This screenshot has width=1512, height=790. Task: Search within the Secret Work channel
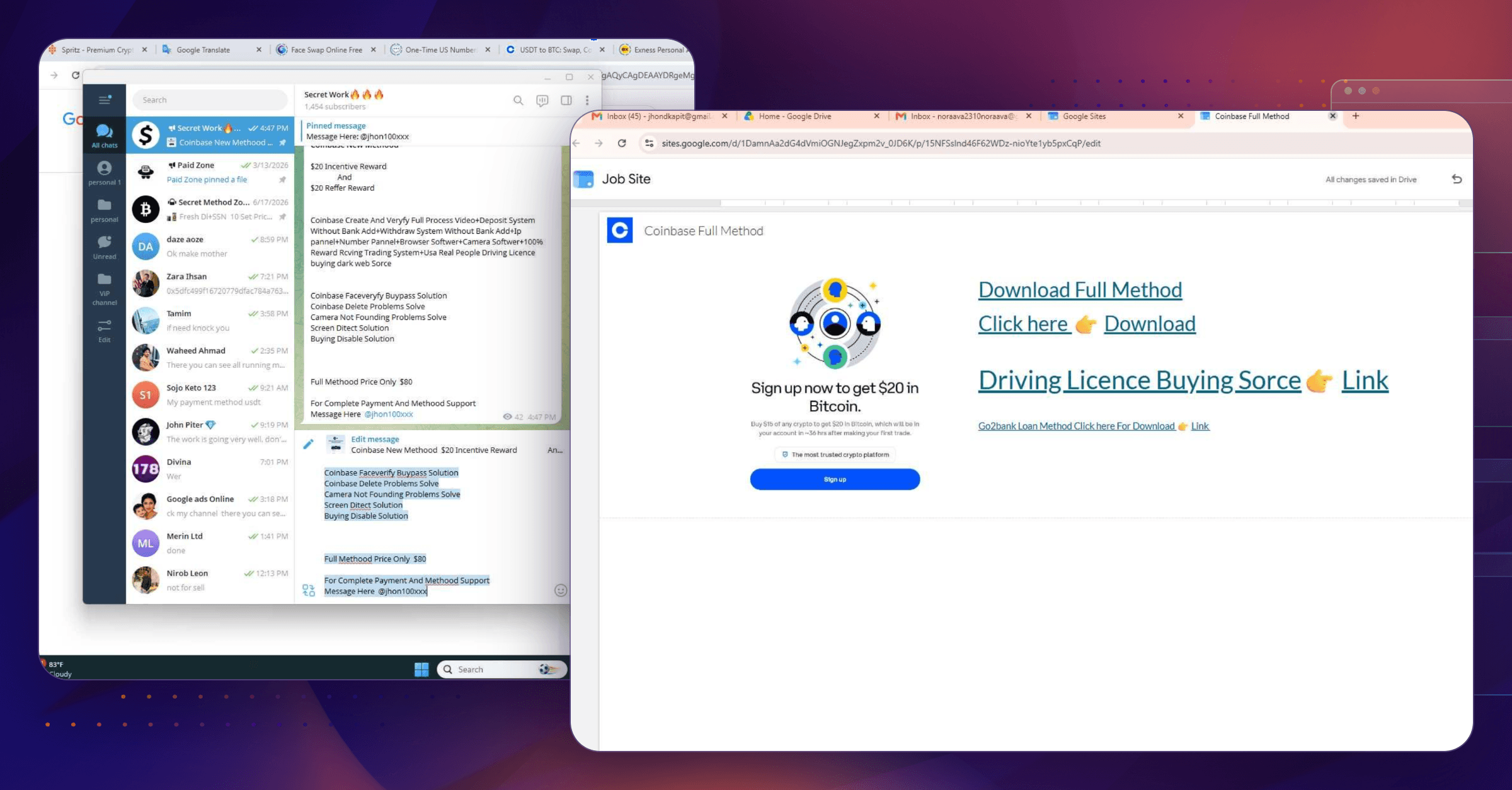(x=518, y=100)
